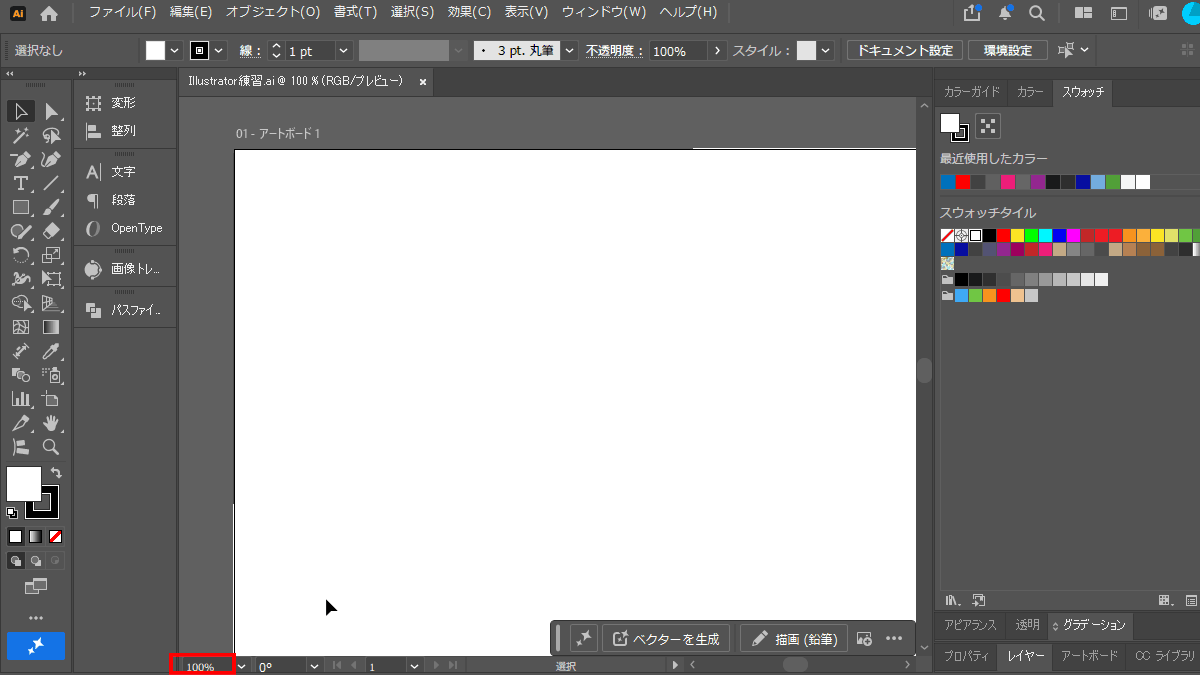Viewport: 1200px width, 675px height.
Task: Enable Draw Behind mode
Action: click(x=36, y=561)
